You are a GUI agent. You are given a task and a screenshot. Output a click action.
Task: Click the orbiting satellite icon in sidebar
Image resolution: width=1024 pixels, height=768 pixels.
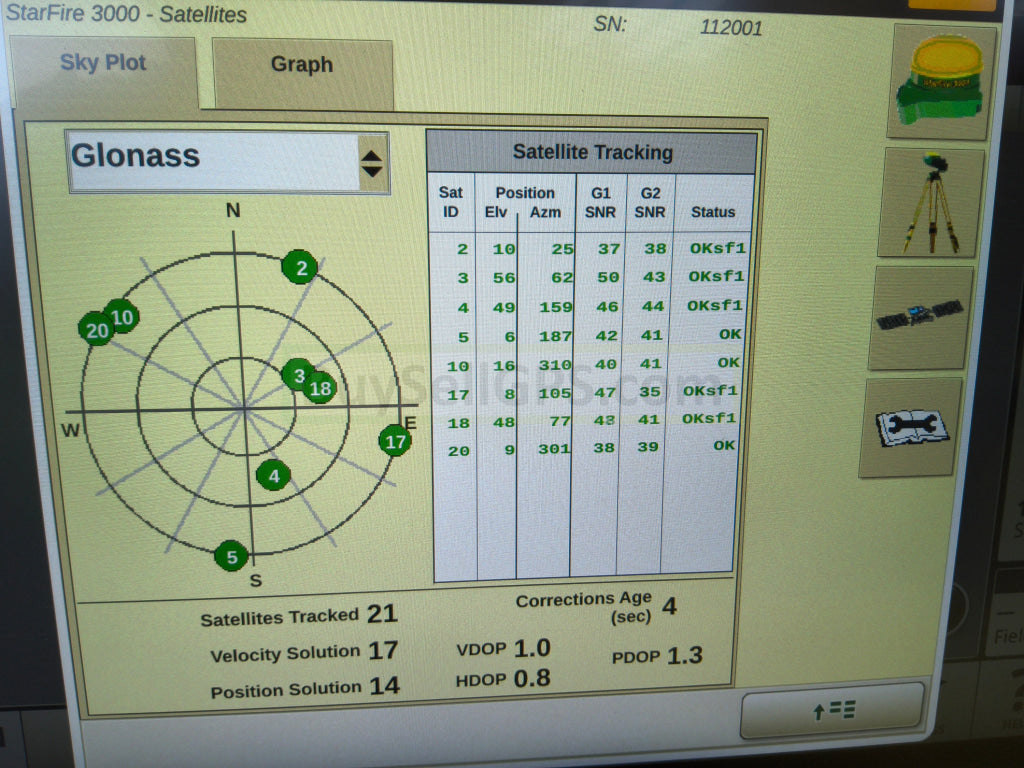click(920, 317)
